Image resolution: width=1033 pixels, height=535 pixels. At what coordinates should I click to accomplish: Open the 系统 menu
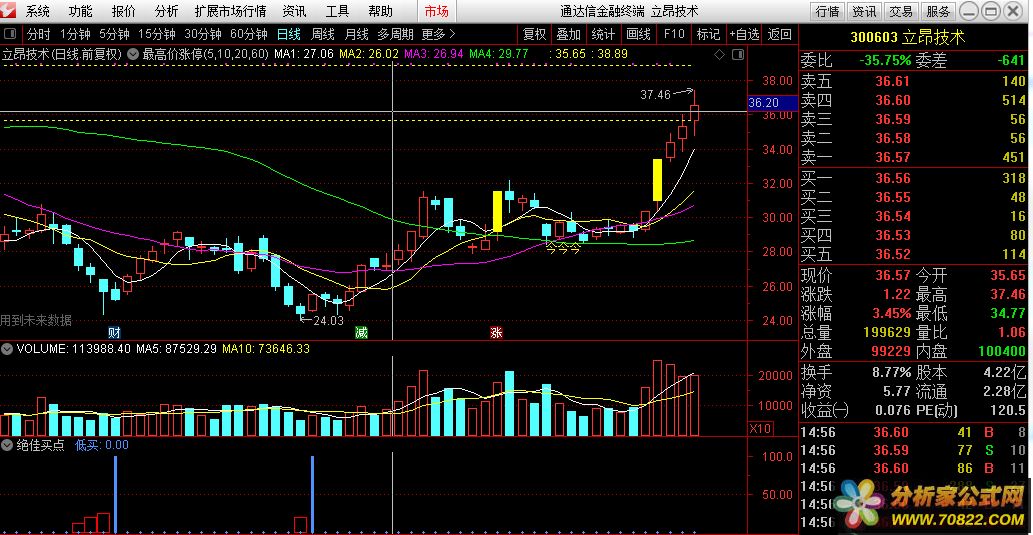pyautogui.click(x=38, y=11)
